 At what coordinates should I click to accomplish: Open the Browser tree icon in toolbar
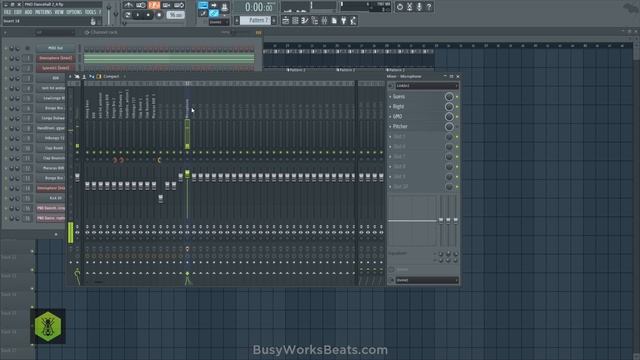314,20
